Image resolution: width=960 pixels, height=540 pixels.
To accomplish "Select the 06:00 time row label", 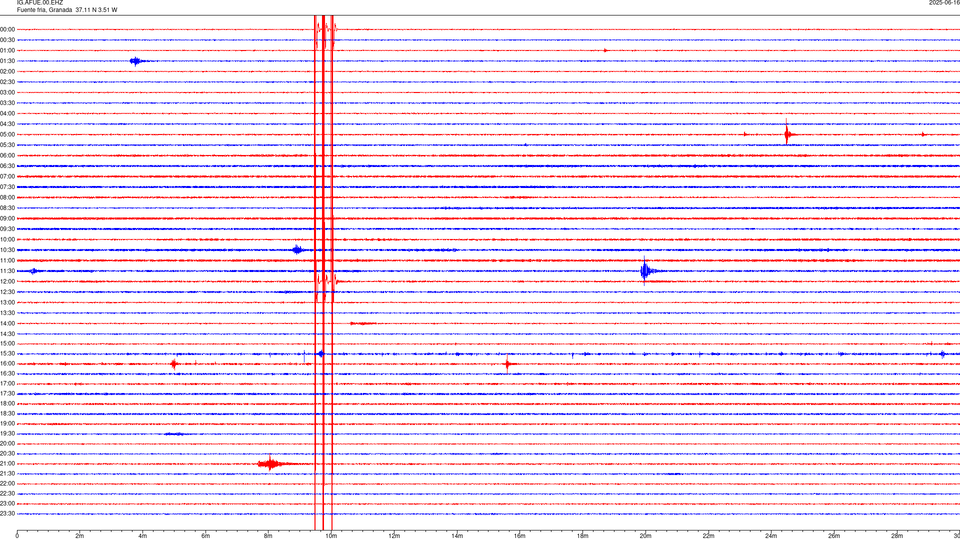I will 7,156.
